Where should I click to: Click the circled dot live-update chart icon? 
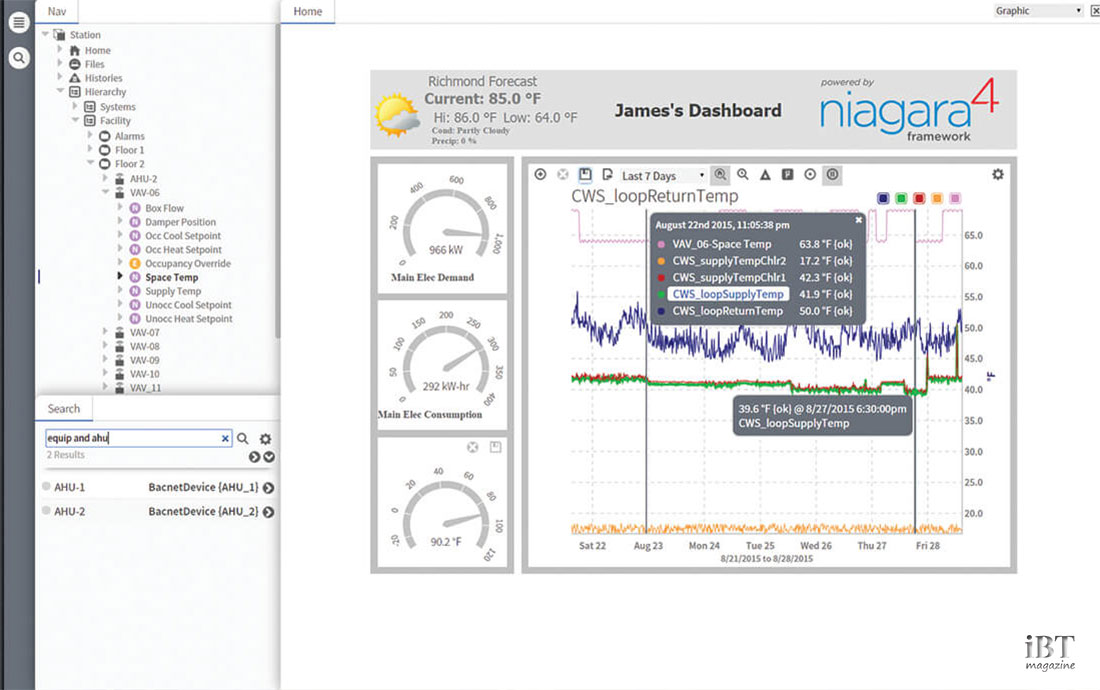810,174
